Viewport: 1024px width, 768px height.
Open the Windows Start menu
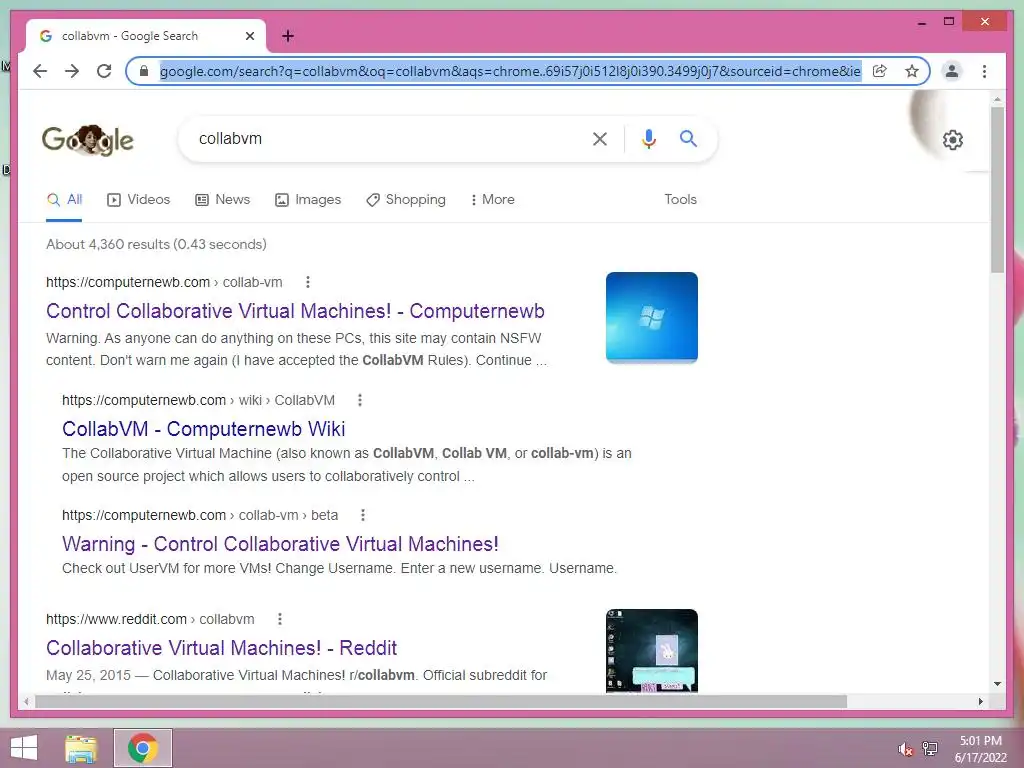(x=24, y=748)
